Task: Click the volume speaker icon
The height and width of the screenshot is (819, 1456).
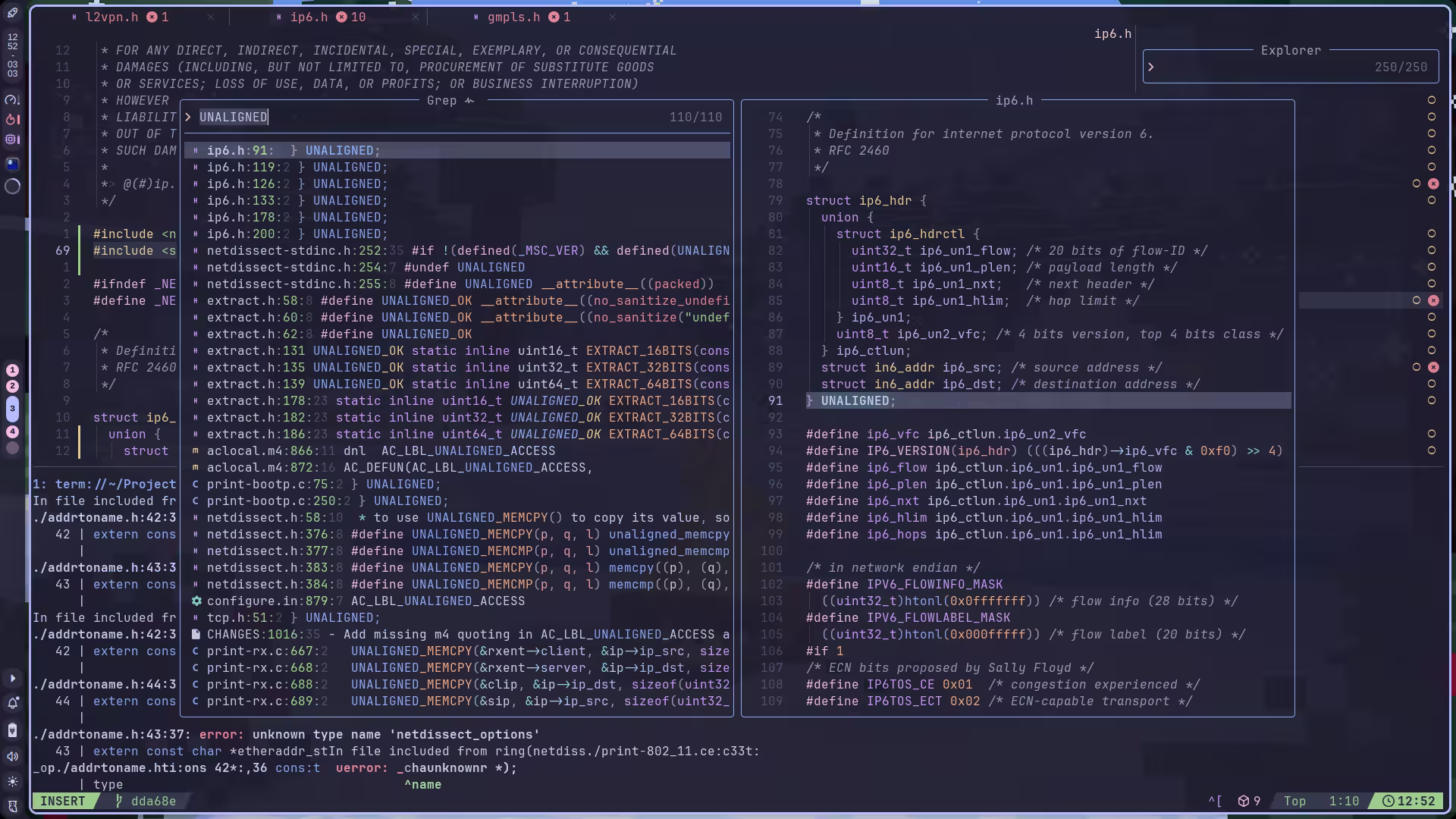Action: coord(13,756)
